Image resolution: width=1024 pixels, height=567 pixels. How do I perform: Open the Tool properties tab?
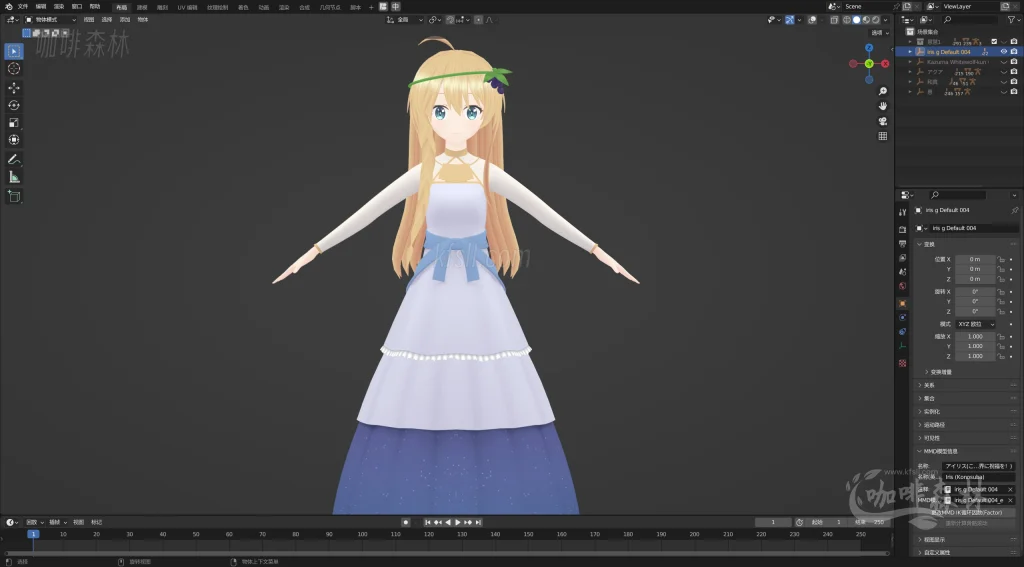903,213
